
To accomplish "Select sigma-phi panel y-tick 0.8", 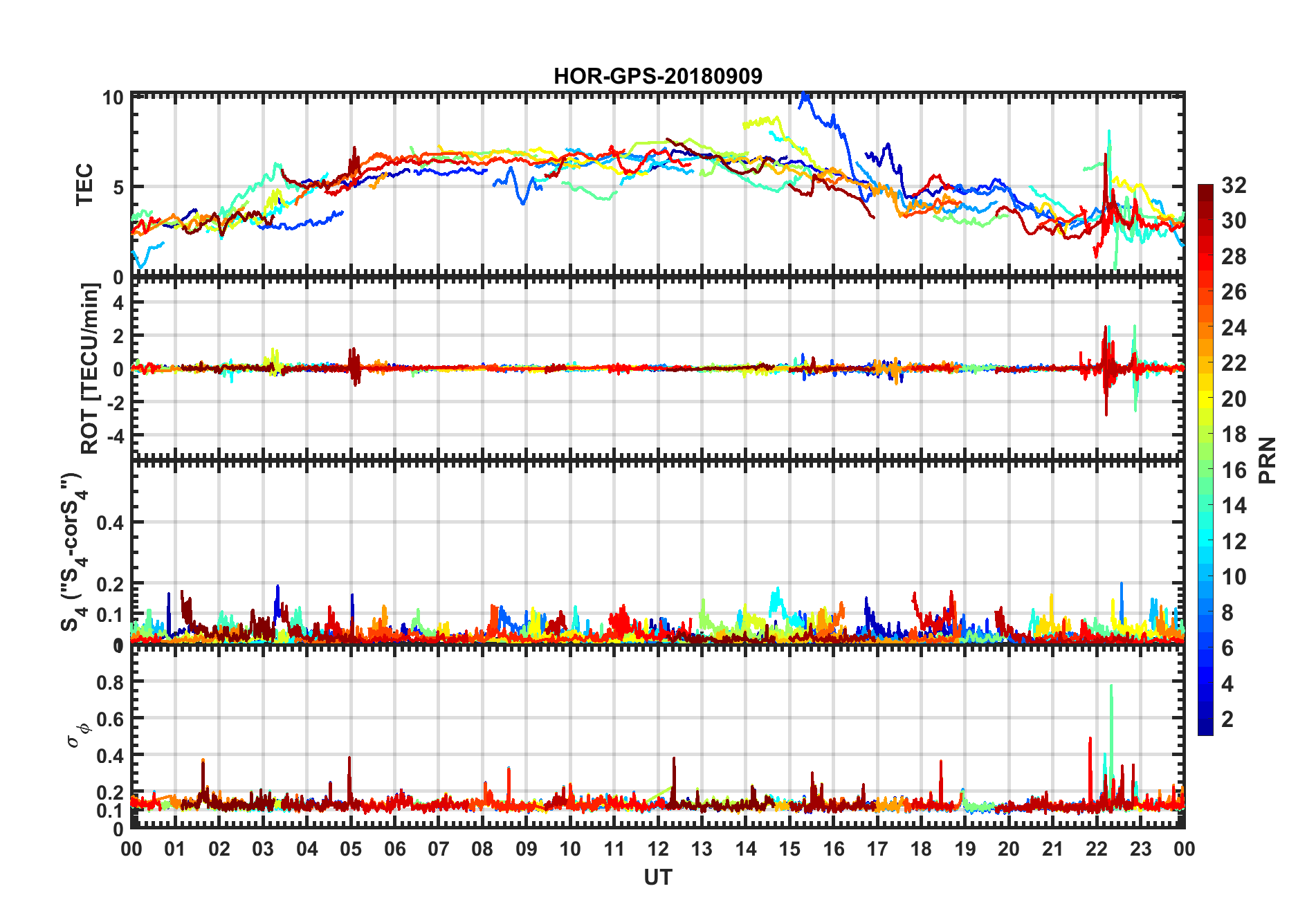I will point(111,682).
